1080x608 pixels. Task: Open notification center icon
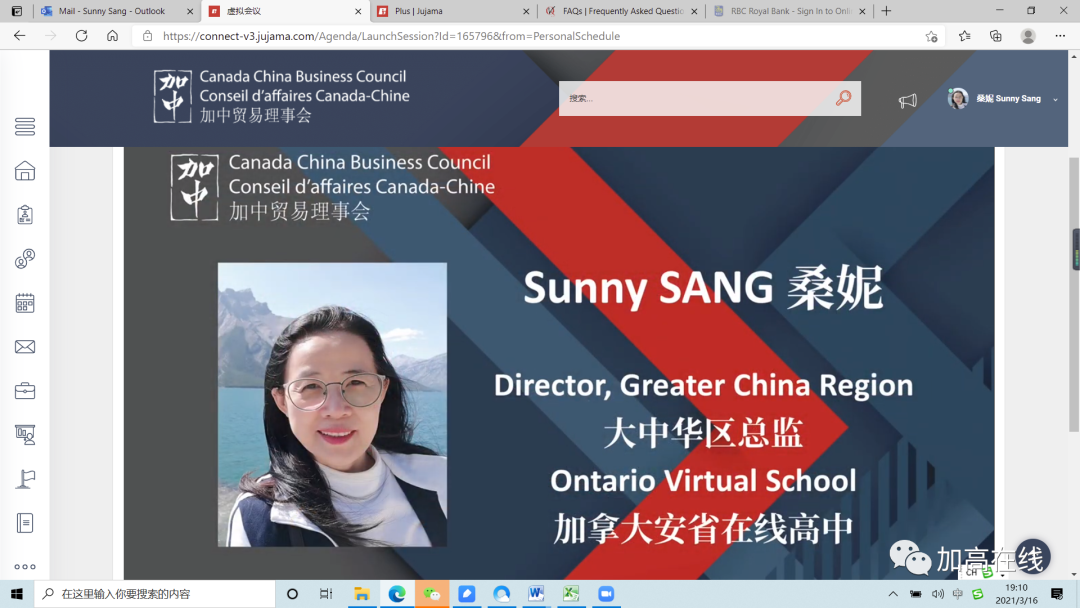(x=1057, y=594)
